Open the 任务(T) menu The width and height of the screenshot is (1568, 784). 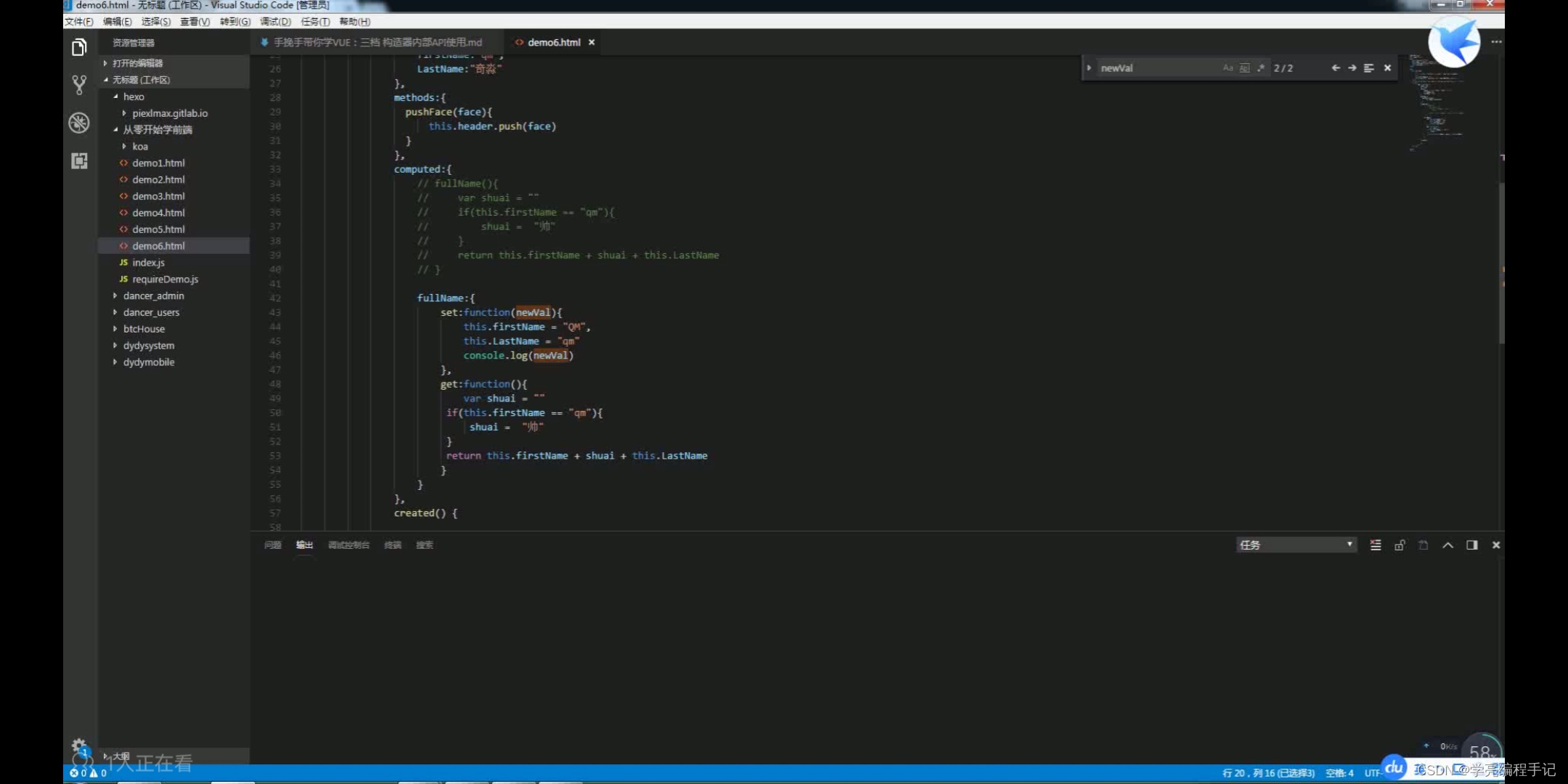tap(315, 22)
